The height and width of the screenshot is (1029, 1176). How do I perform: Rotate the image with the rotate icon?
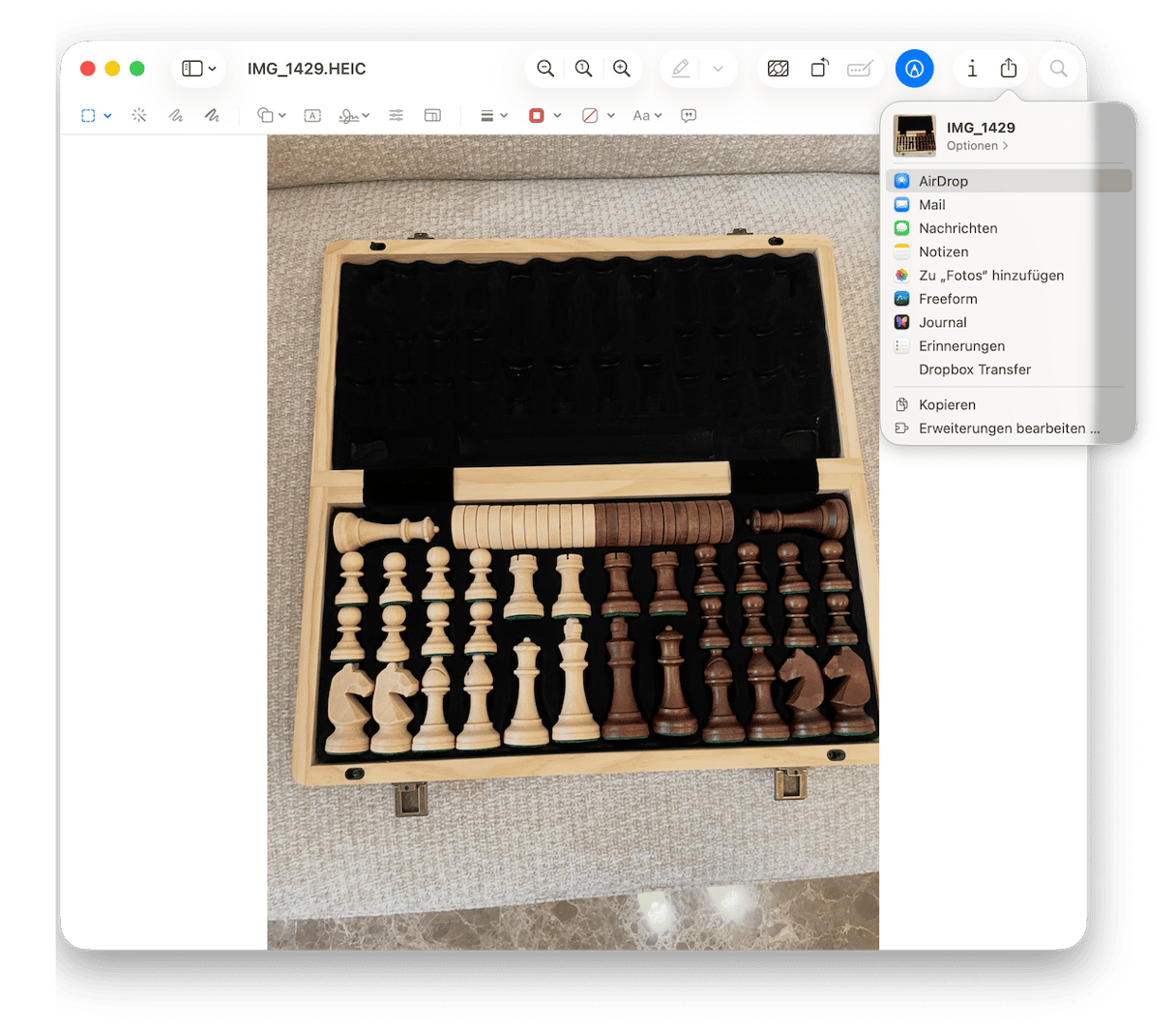pos(819,69)
